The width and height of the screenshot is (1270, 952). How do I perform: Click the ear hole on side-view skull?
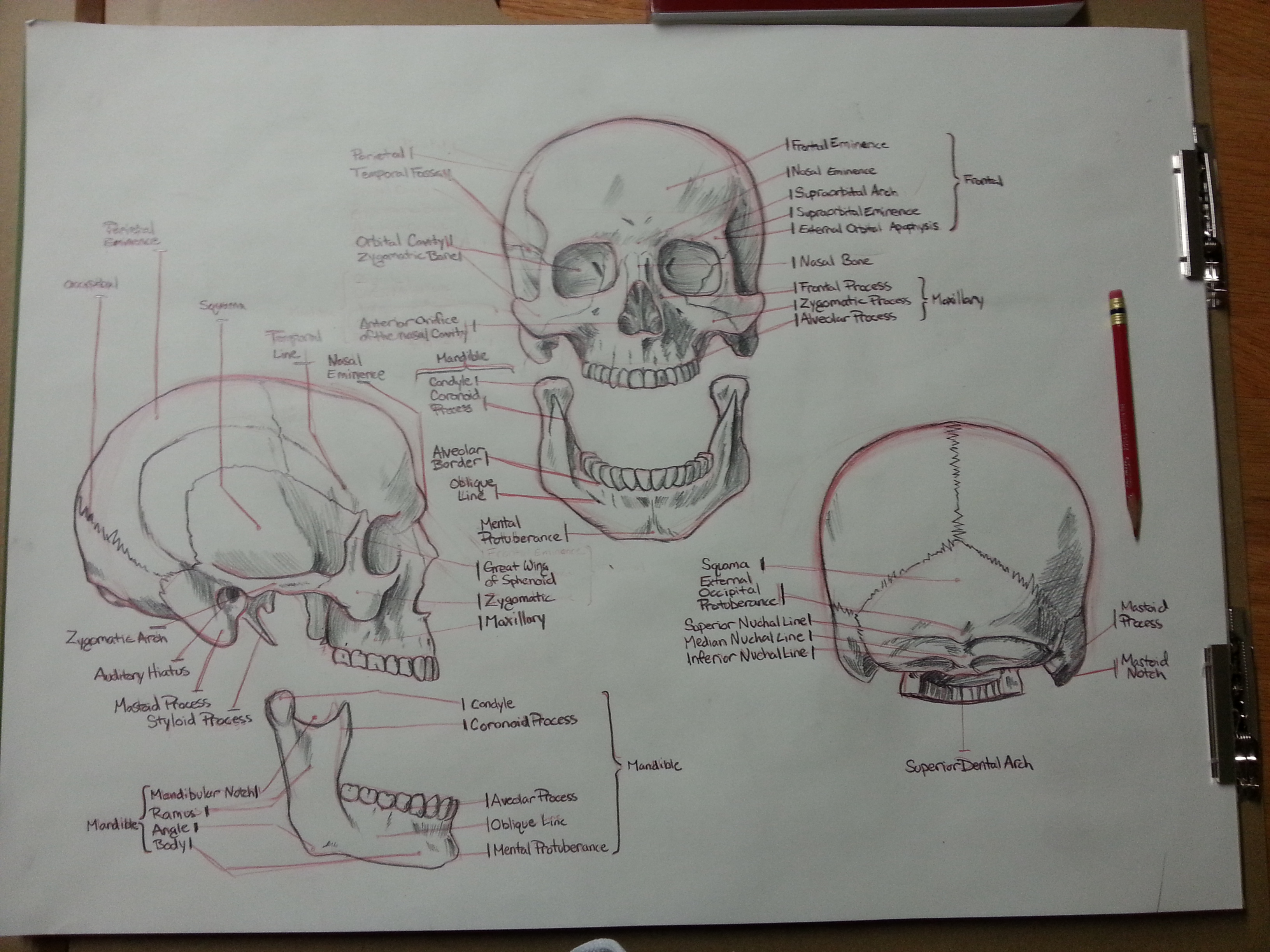(232, 596)
